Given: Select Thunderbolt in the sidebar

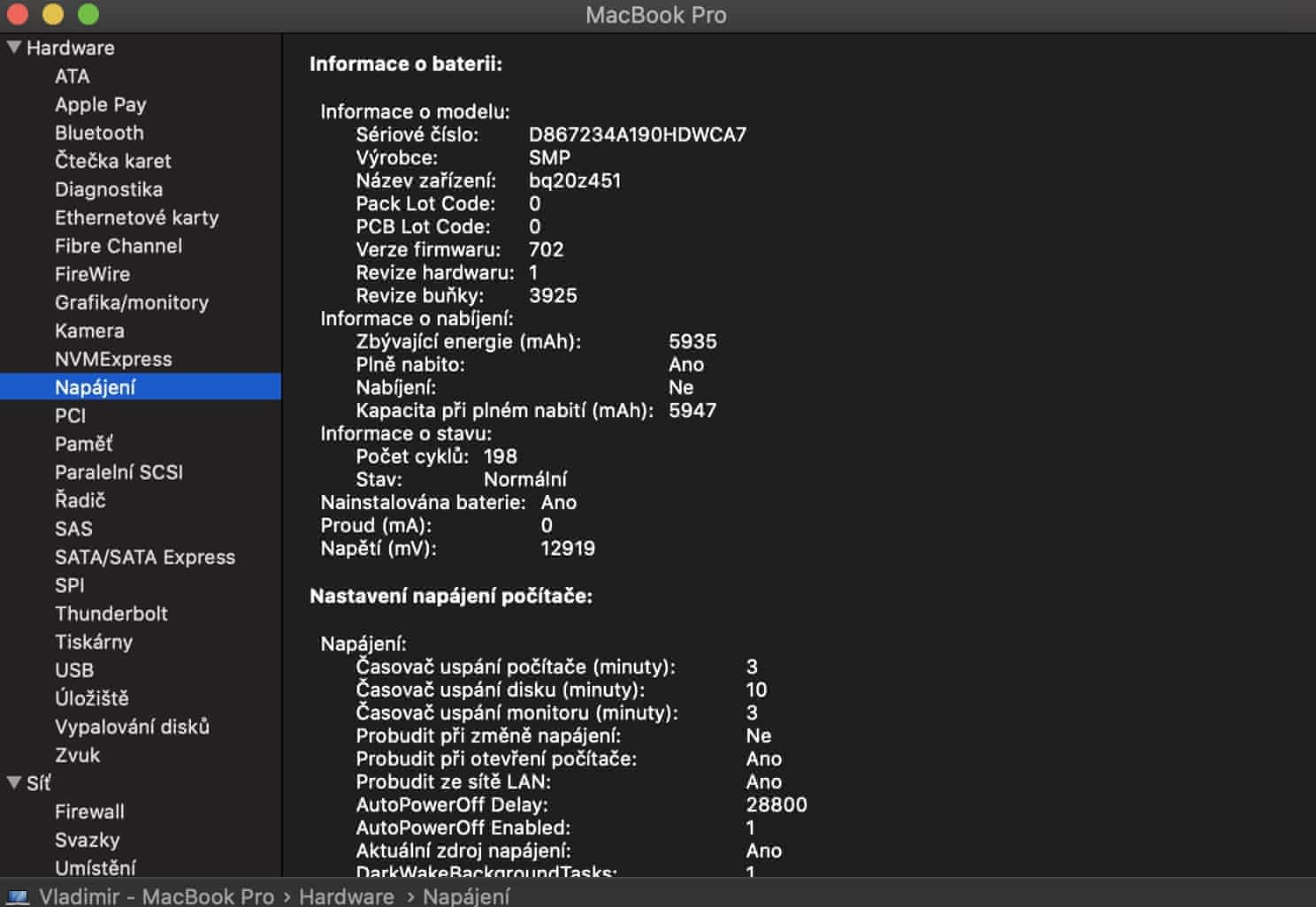Looking at the screenshot, I should 111,614.
